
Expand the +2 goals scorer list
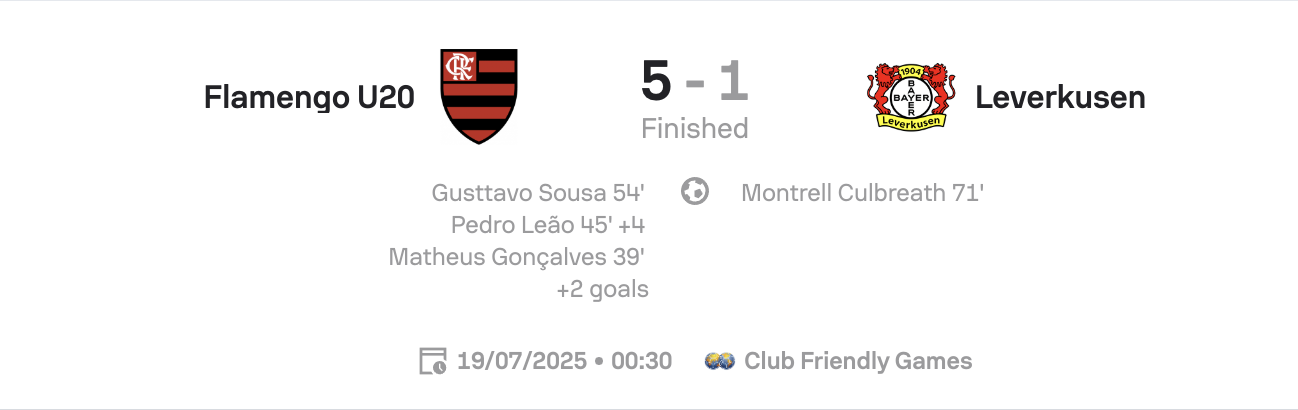602,290
